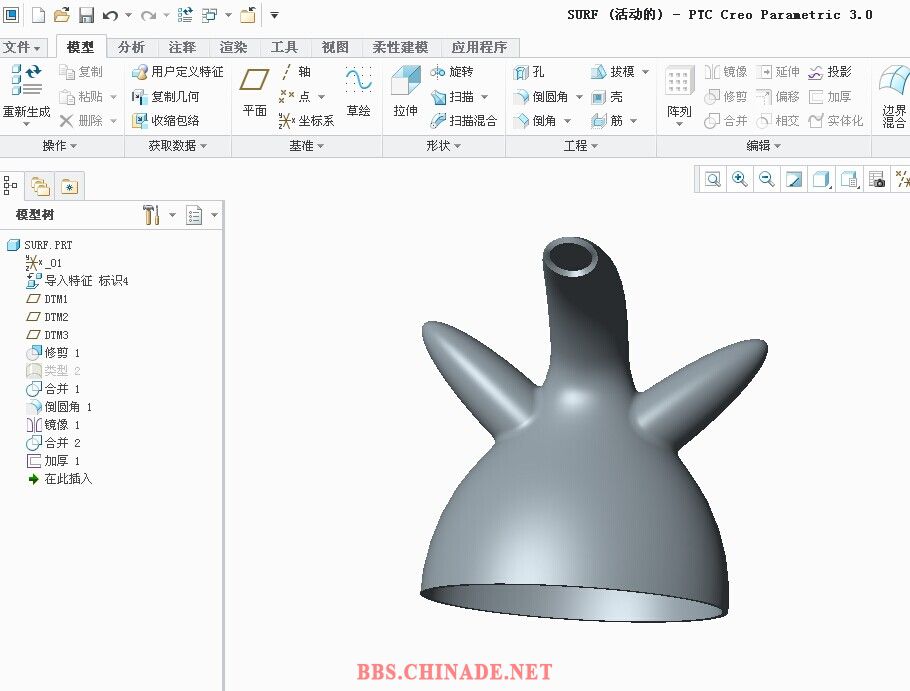Select 加厚 1 in the model tree
This screenshot has height=691, width=910.
point(61,461)
